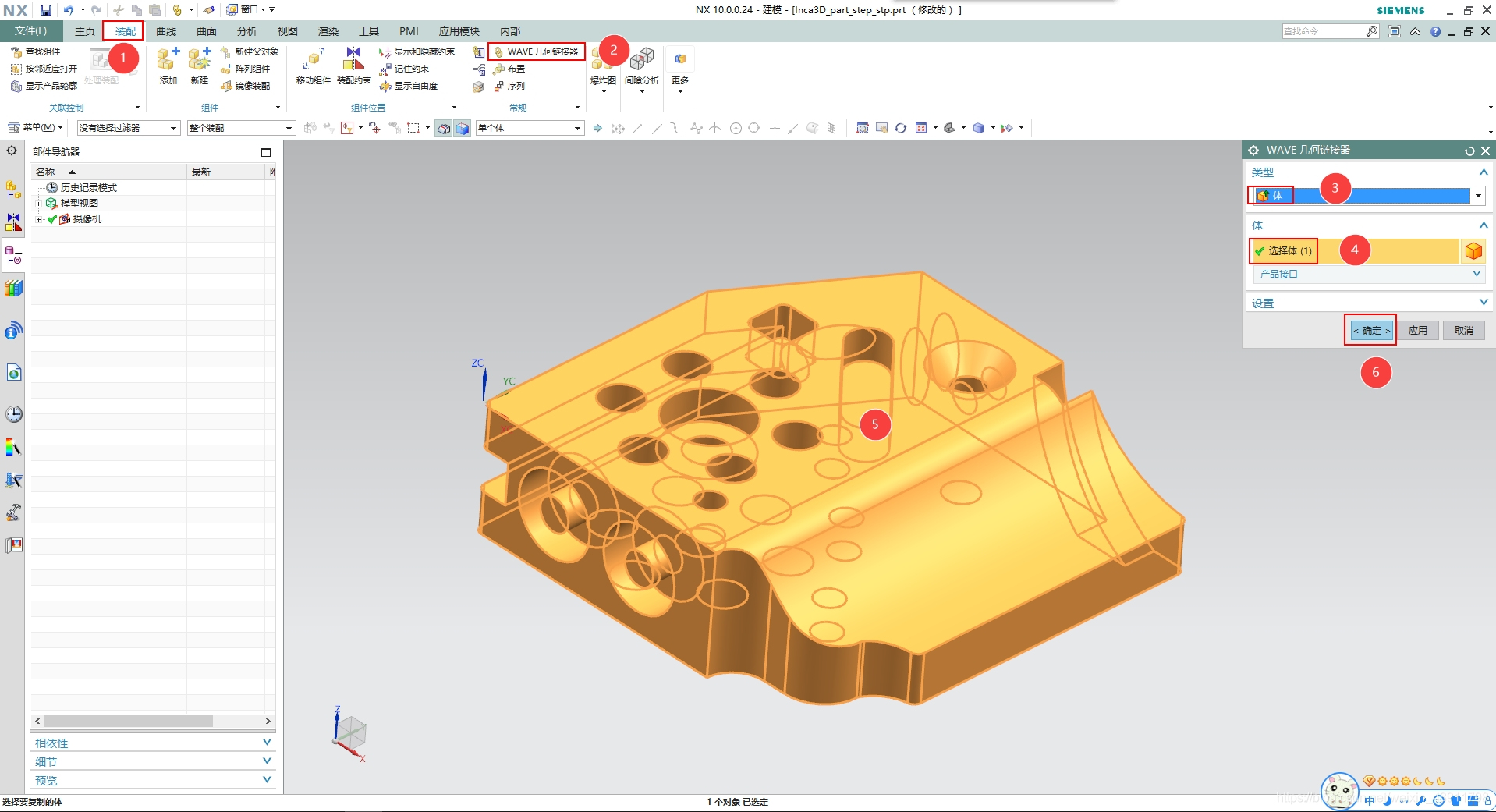Toggle the 摄像机 green checkmark in navigator
The image size is (1496, 812).
pos(51,219)
